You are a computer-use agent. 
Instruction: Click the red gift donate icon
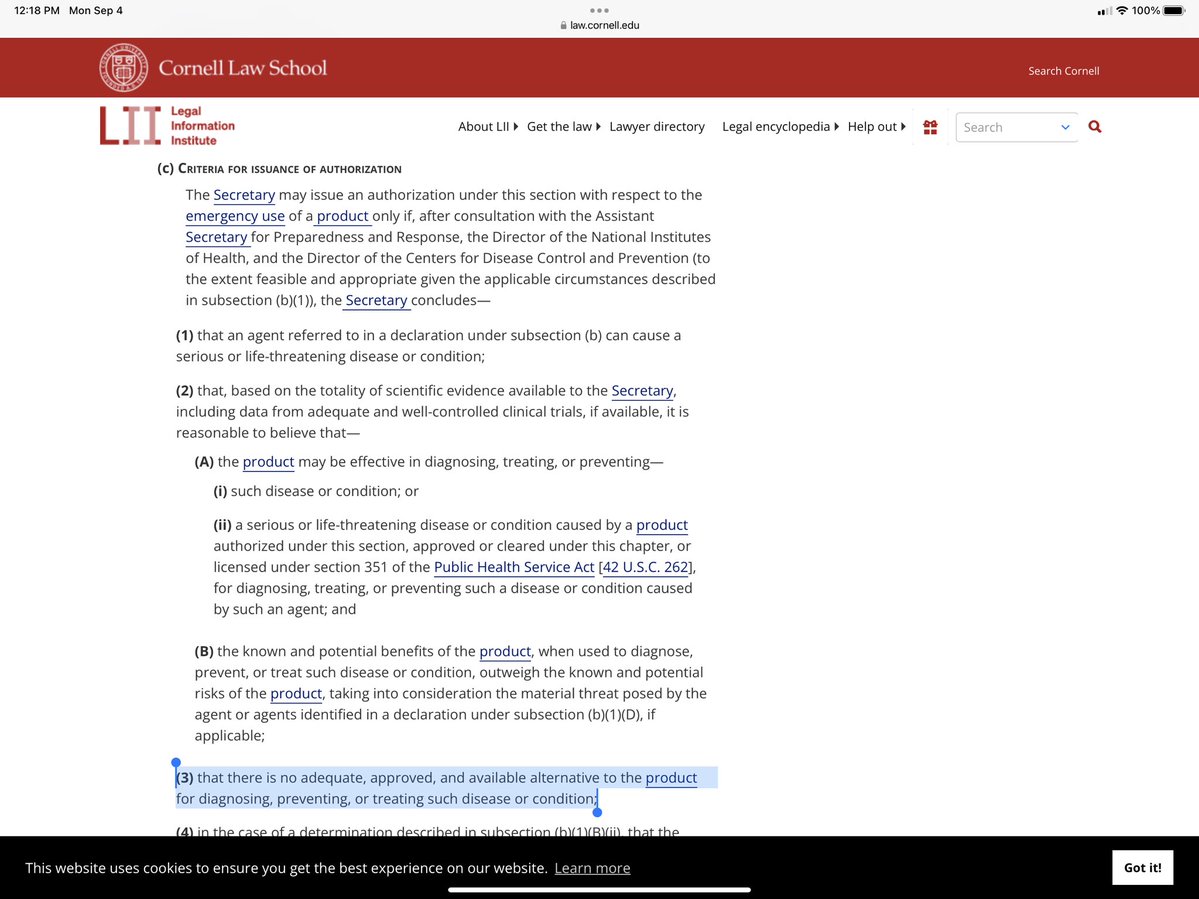click(930, 127)
